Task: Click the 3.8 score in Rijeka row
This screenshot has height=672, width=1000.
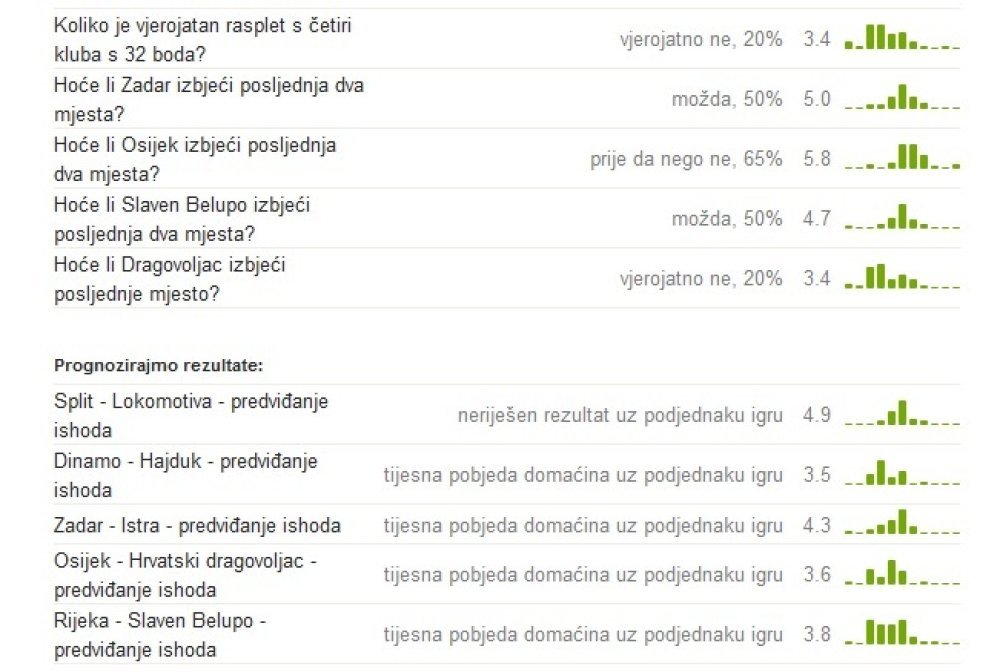Action: 817,634
